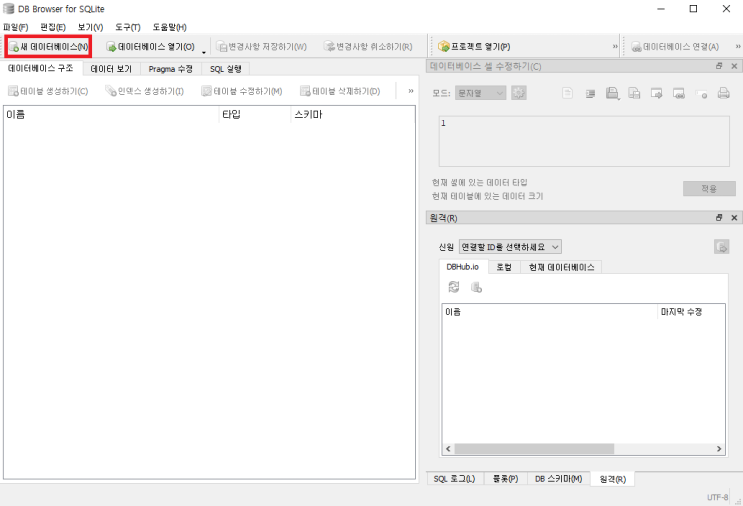Select the 로컬 tab
Viewport: 743px width, 506px height.
coord(504,267)
